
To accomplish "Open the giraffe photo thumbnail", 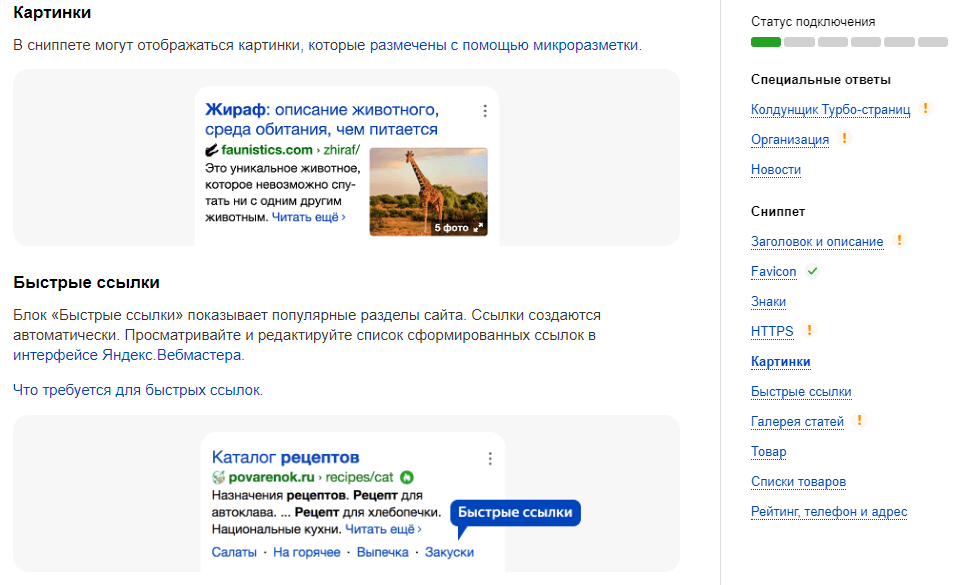I will pos(428,192).
